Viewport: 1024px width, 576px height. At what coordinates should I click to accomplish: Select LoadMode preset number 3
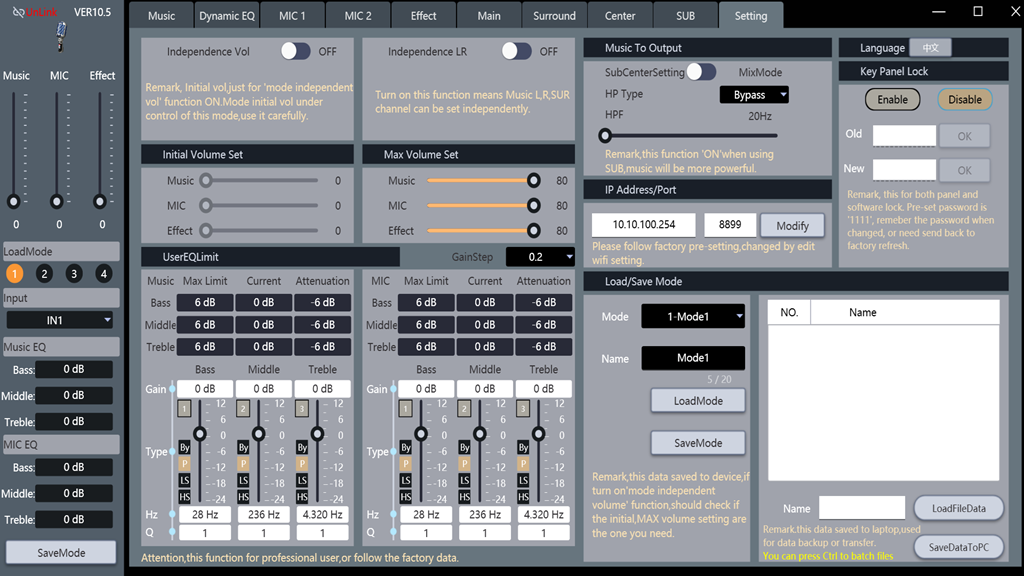73,274
